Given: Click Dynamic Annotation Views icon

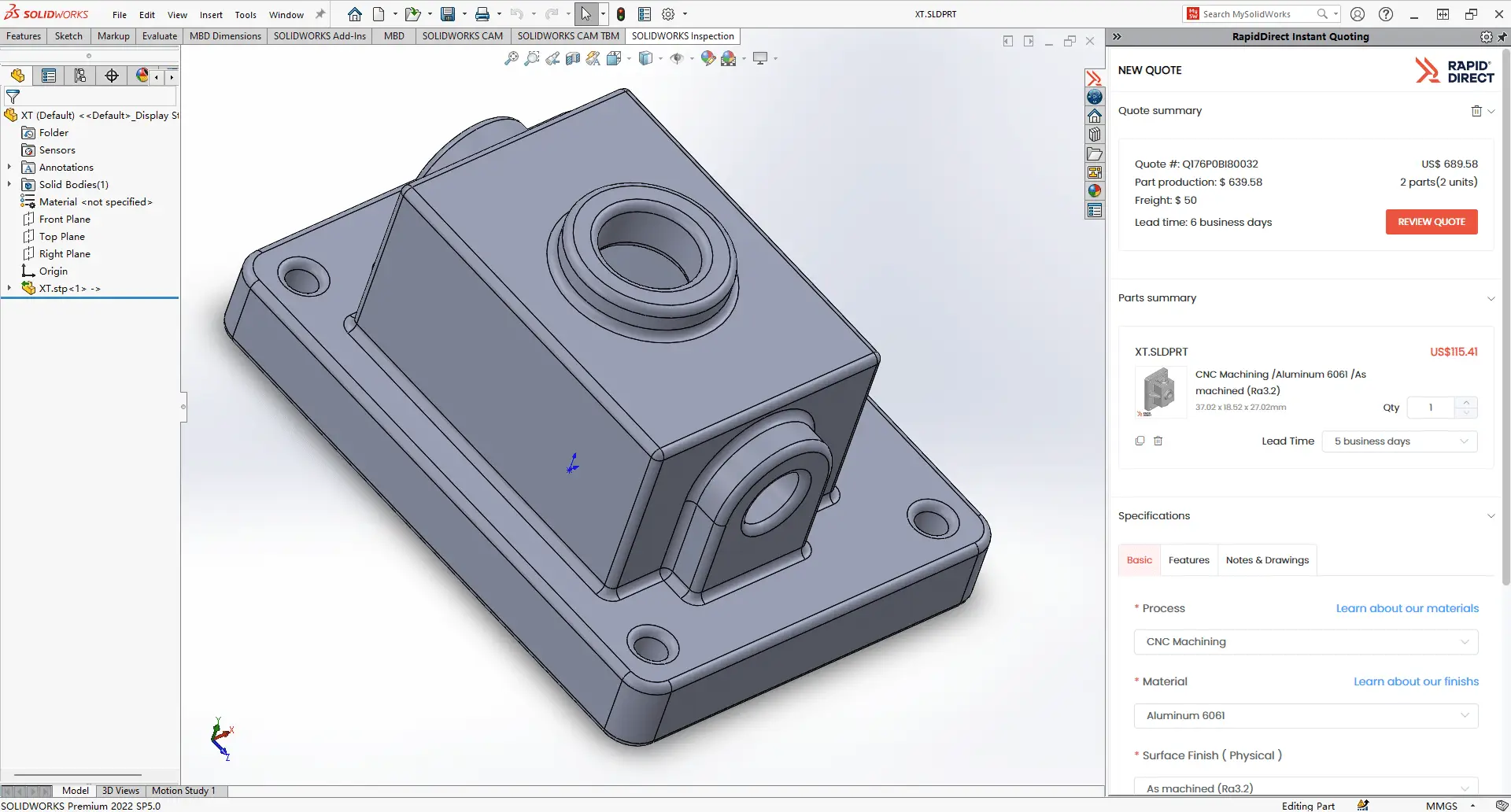Looking at the screenshot, I should [593, 58].
